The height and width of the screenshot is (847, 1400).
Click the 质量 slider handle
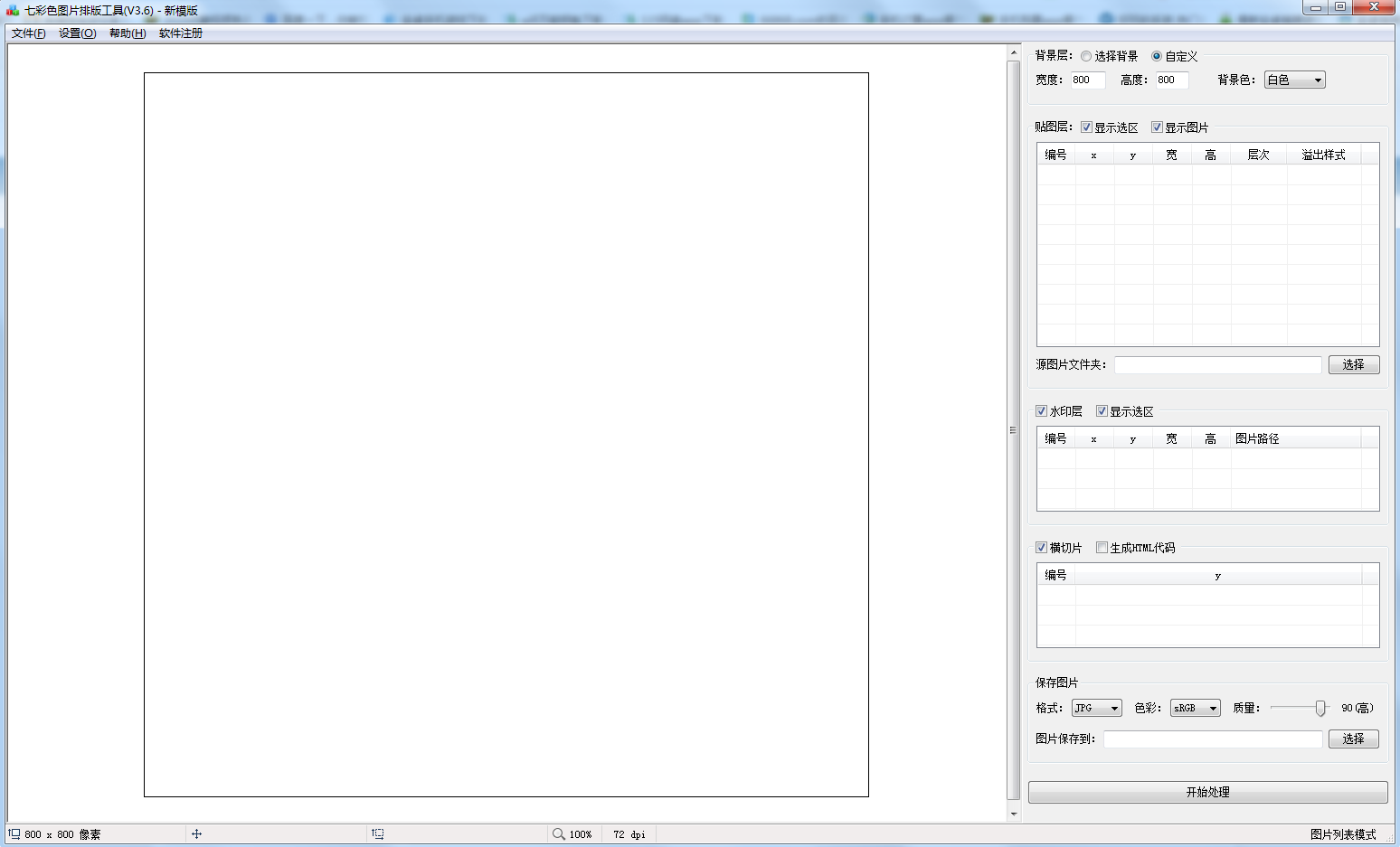click(1320, 708)
